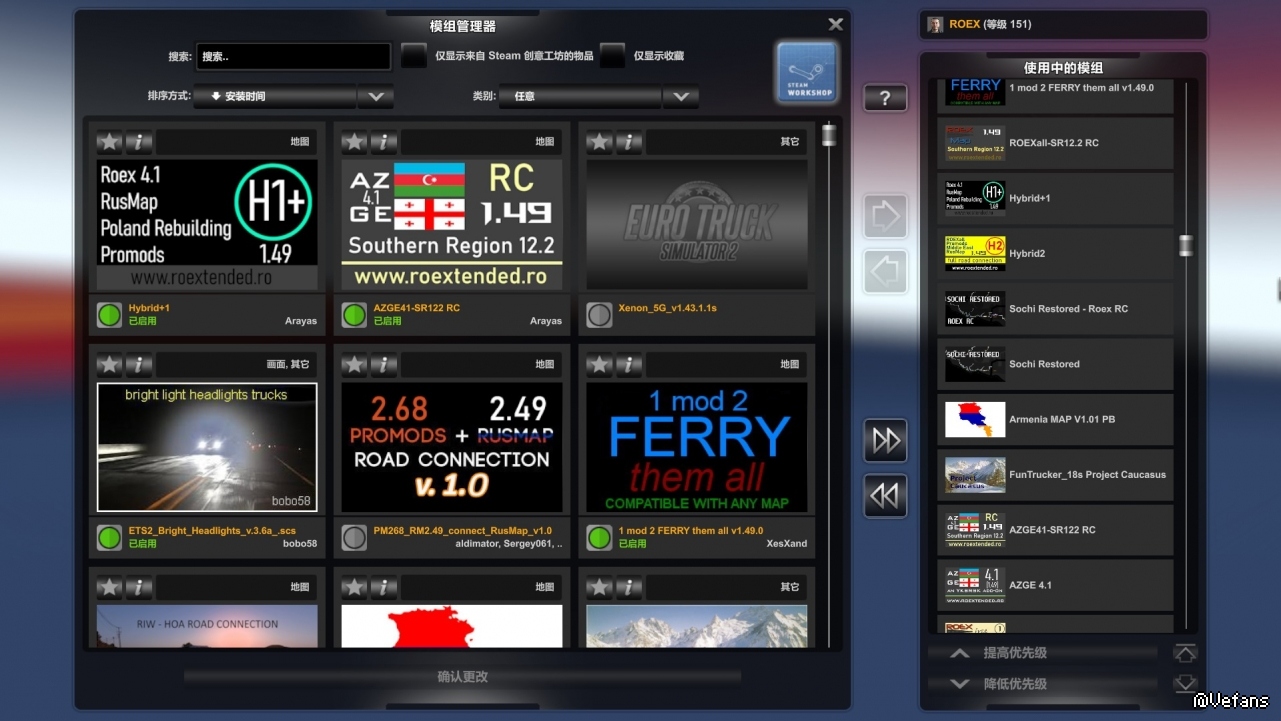The width and height of the screenshot is (1281, 721).
Task: Open the 排序方式 dropdown showing 安装时间
Action: tap(275, 97)
